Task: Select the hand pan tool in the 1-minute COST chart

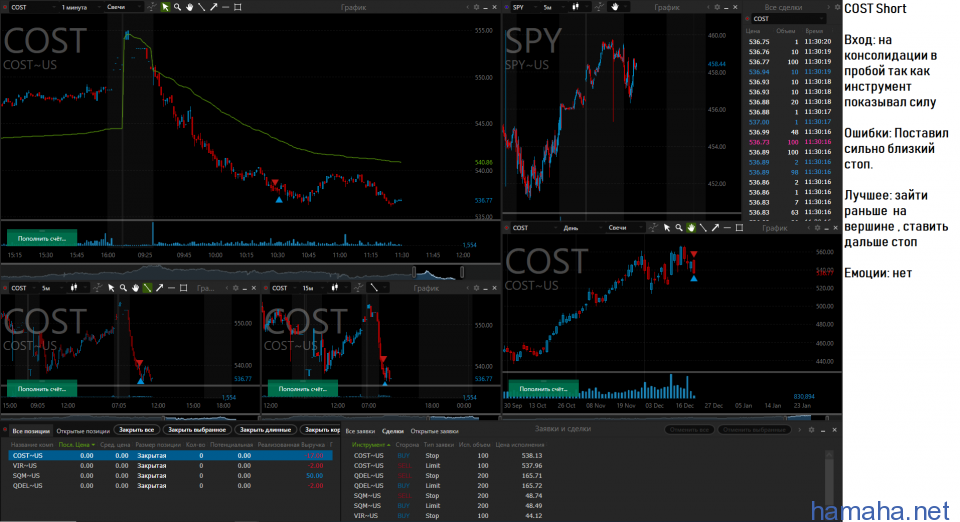Action: 190,7
